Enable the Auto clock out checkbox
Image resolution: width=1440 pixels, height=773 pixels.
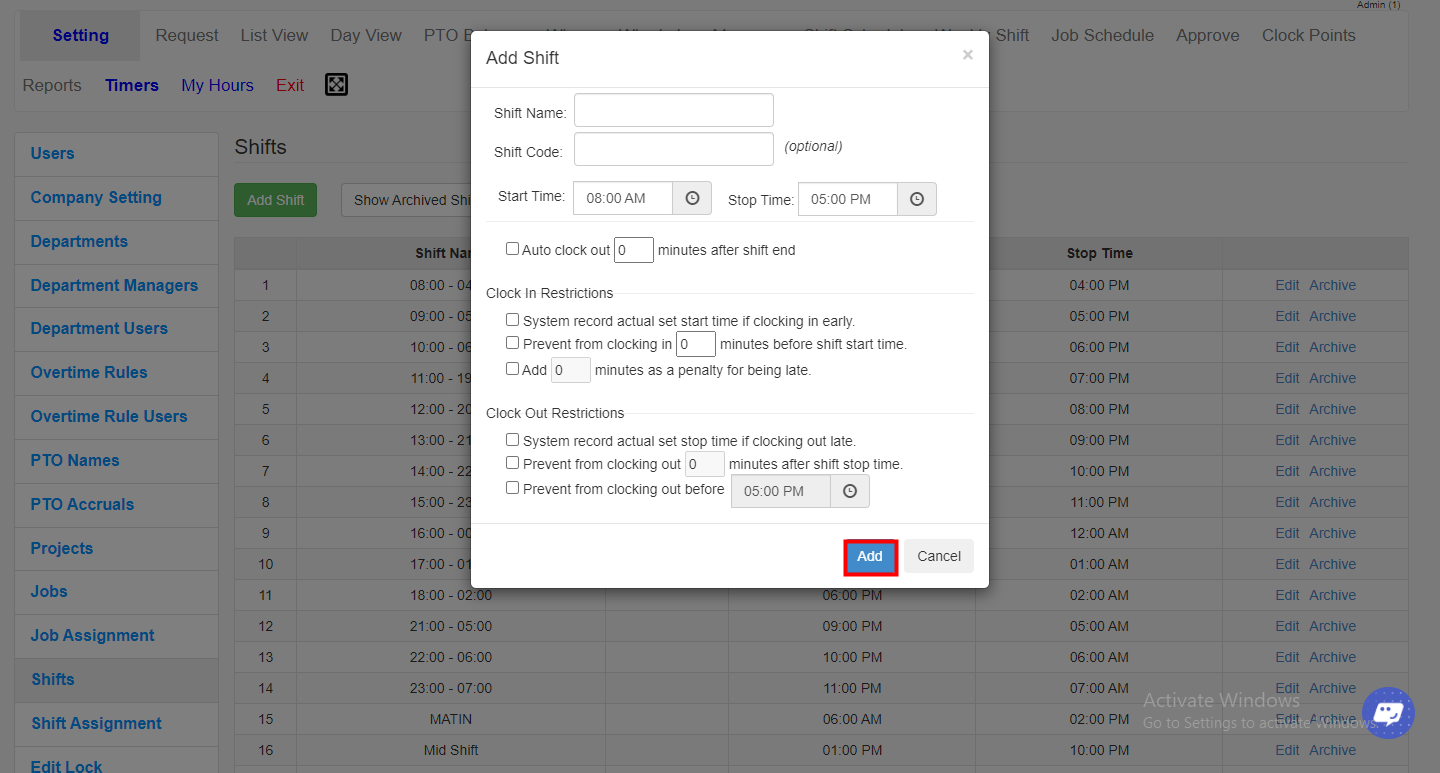click(x=512, y=249)
